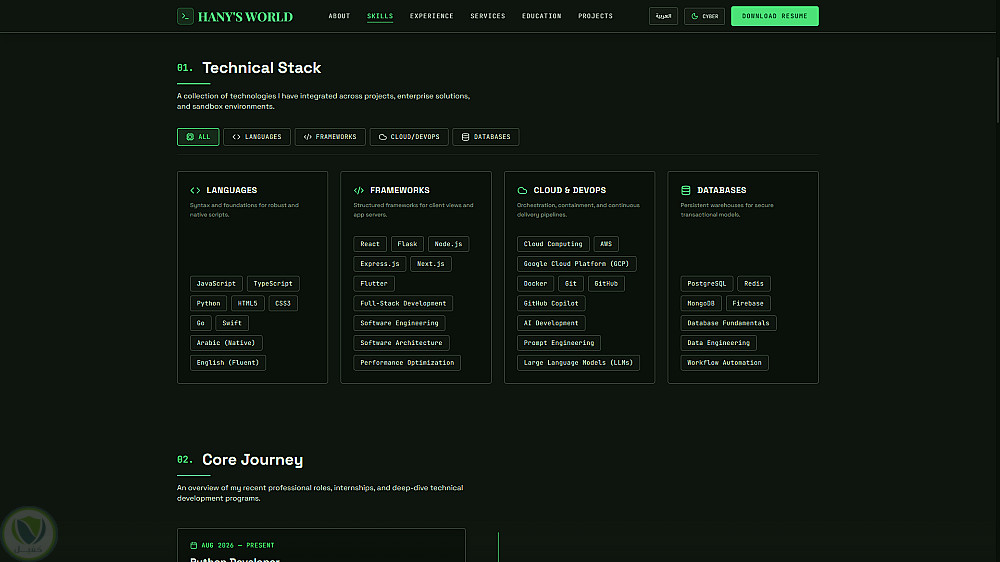
Task: Click the moon icon in Cyber theme button
Action: [695, 16]
